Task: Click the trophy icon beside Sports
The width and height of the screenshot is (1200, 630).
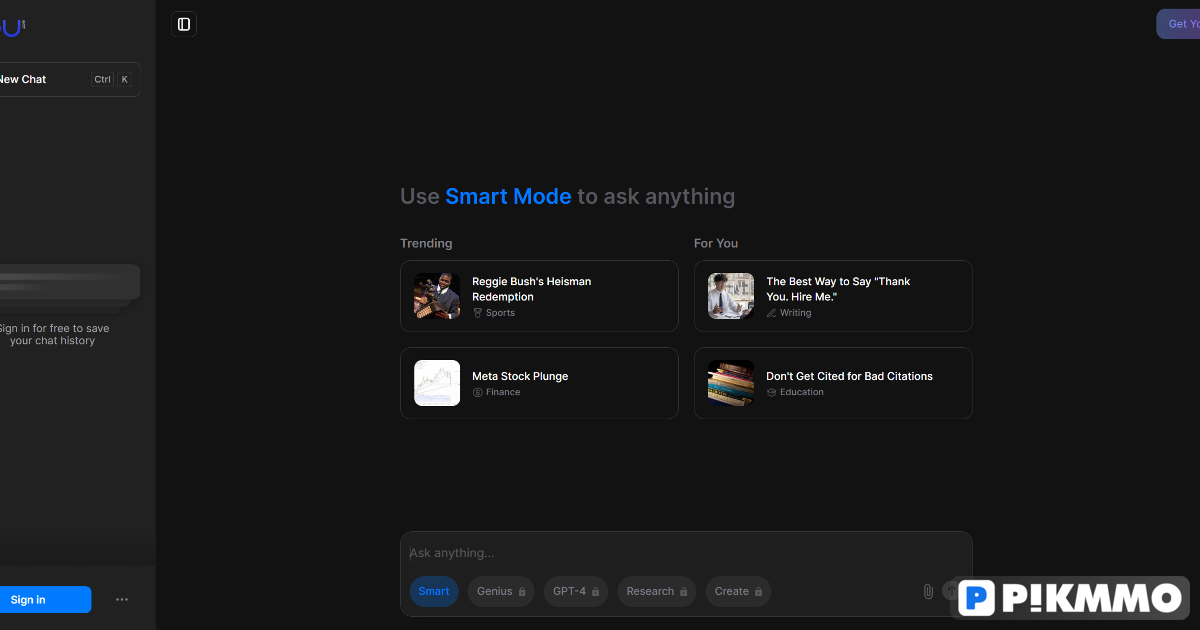Action: point(478,313)
